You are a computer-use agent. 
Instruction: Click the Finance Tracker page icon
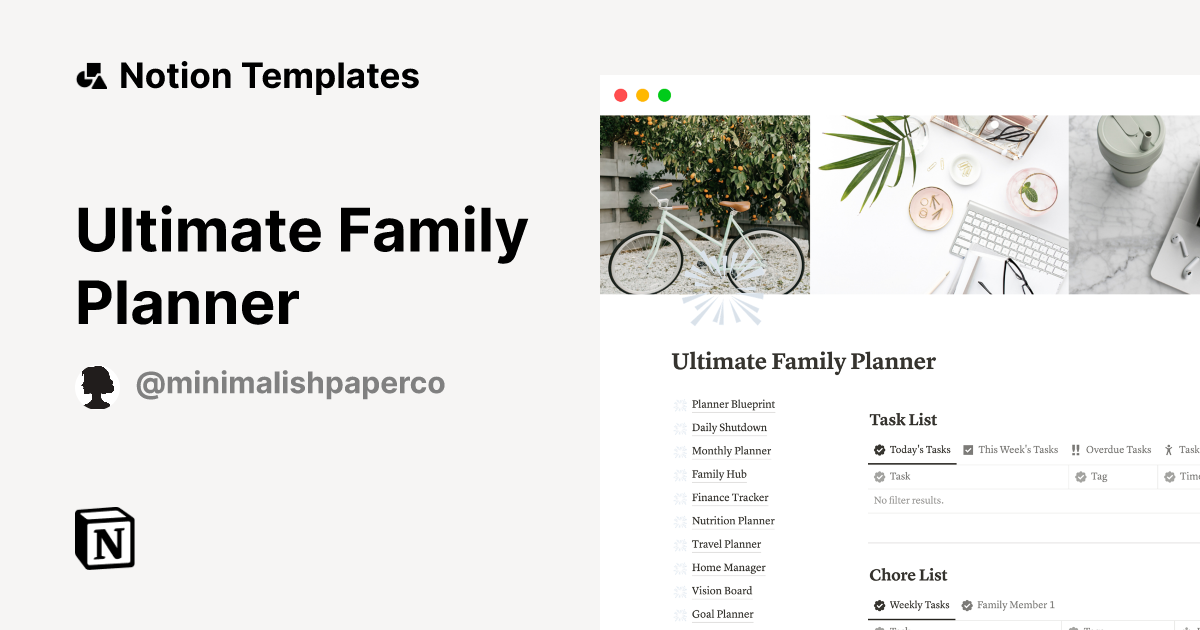pos(680,497)
